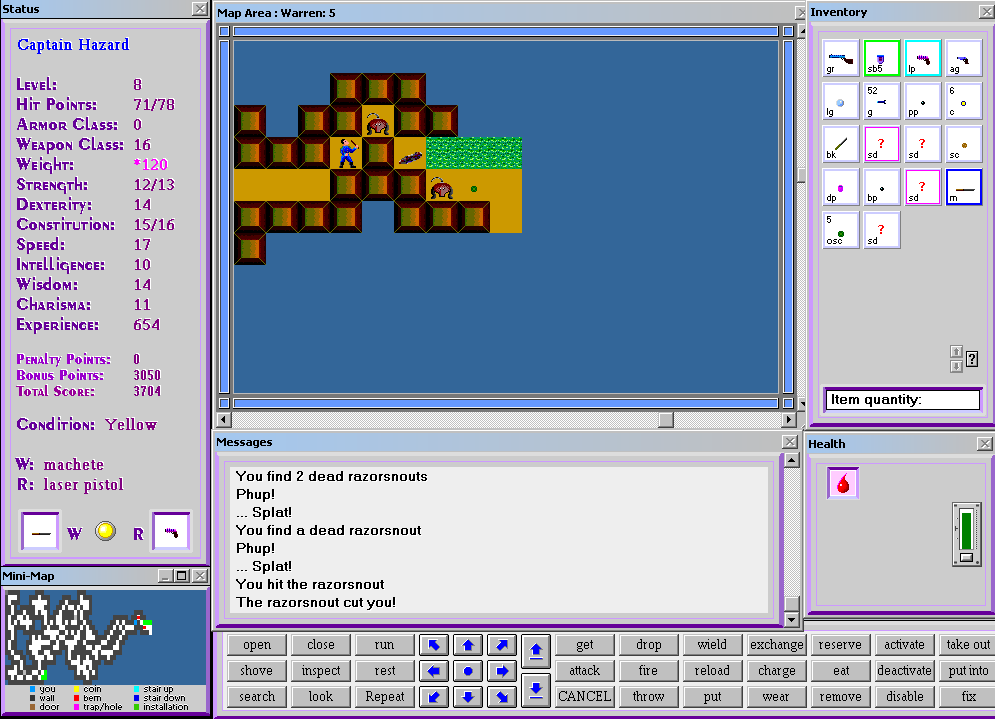Select the 'bp' item in inventory
Viewport: 995px width, 719px height.
881,187
